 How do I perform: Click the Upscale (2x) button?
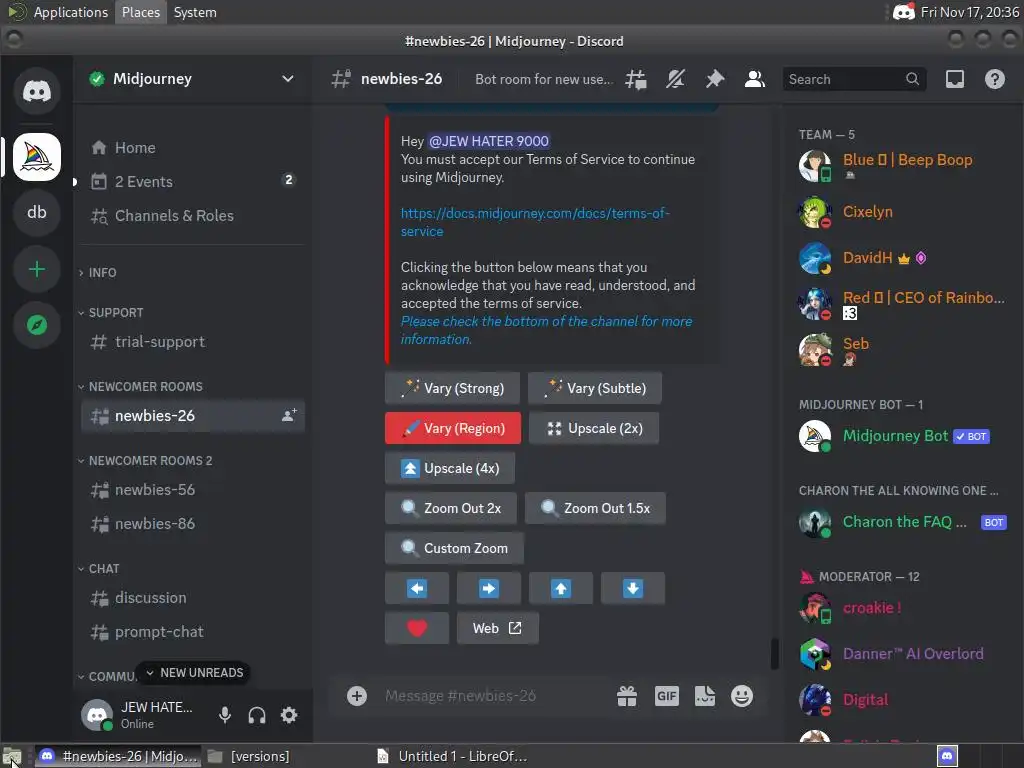pos(594,428)
